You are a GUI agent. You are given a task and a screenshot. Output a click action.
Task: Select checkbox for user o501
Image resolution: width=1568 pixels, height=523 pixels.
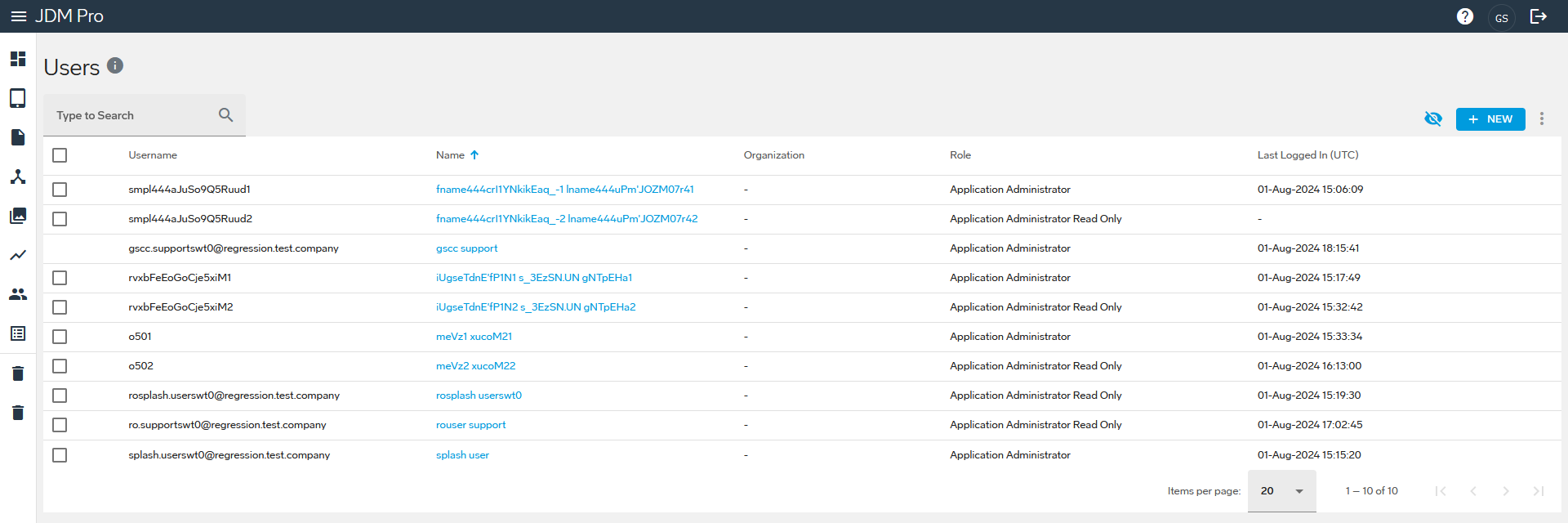60,337
